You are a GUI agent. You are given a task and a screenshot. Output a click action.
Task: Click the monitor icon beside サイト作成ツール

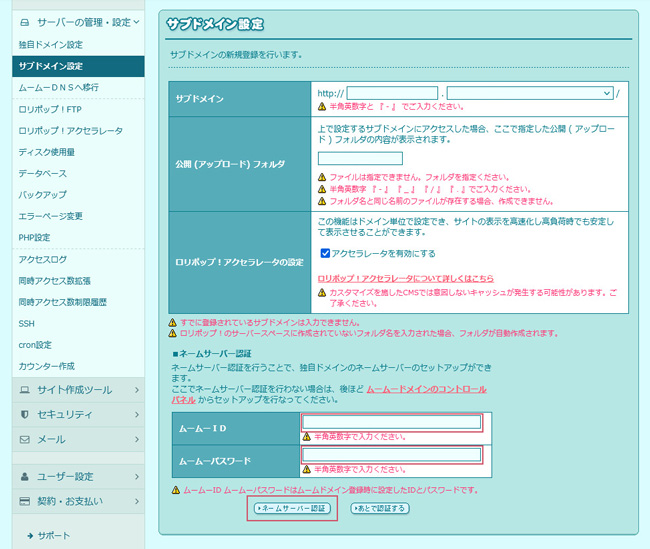(x=25, y=389)
